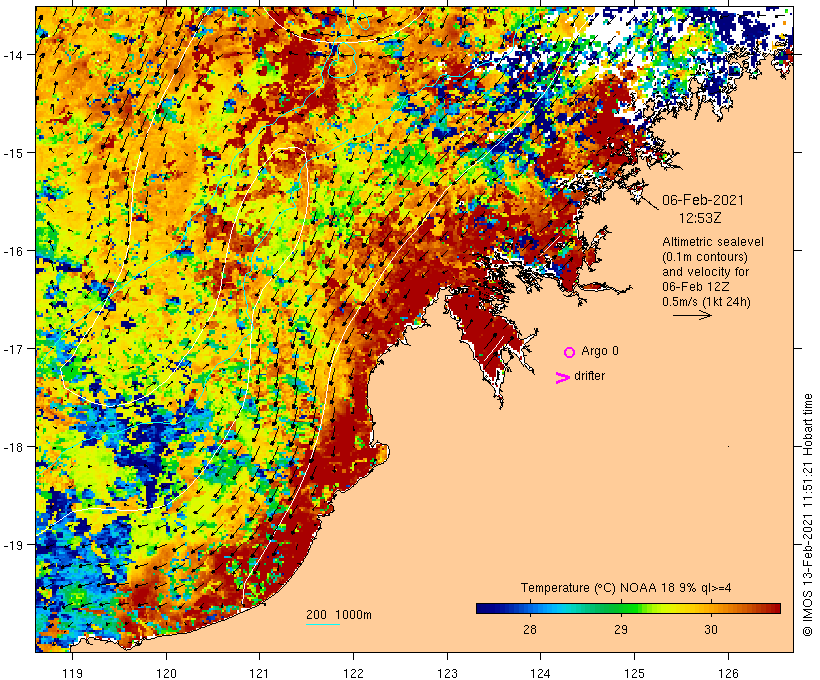Click longitude axis label 124

pyautogui.click(x=541, y=673)
